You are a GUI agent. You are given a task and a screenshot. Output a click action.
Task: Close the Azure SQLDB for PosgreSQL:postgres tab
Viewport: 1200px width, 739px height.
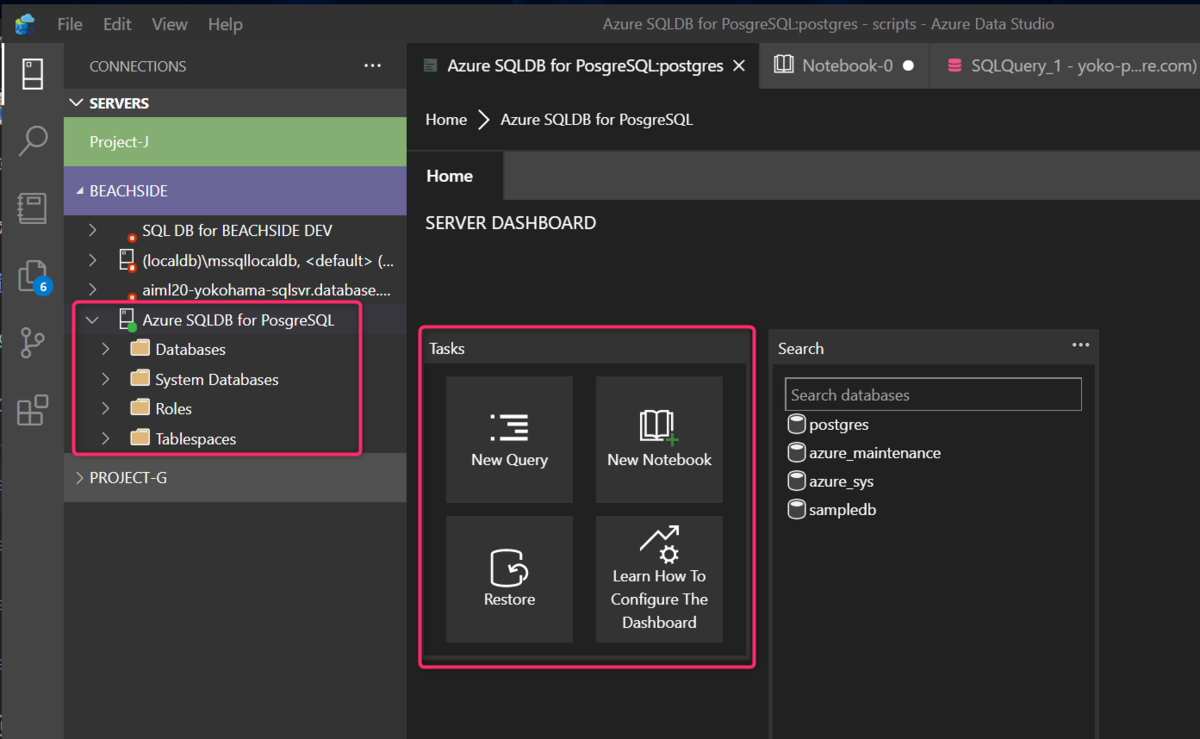pos(740,66)
